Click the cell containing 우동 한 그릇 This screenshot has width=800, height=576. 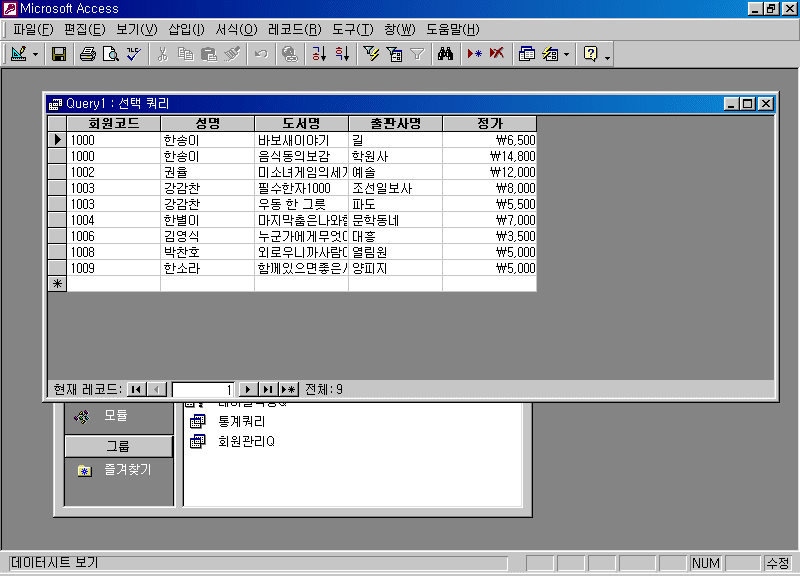[x=302, y=204]
